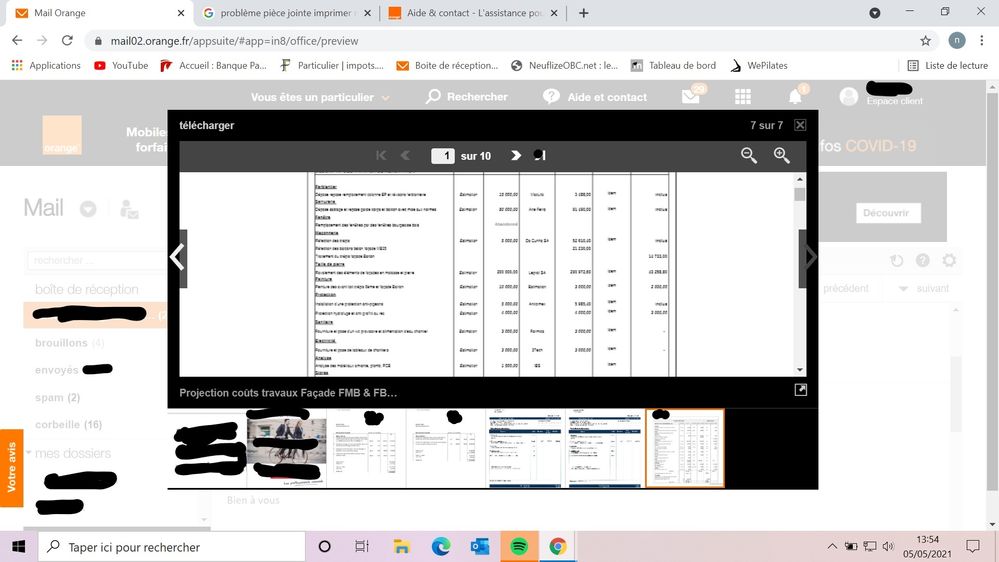
Task: Select the last highlighted attachment thumbnail
Action: pyautogui.click(x=685, y=448)
